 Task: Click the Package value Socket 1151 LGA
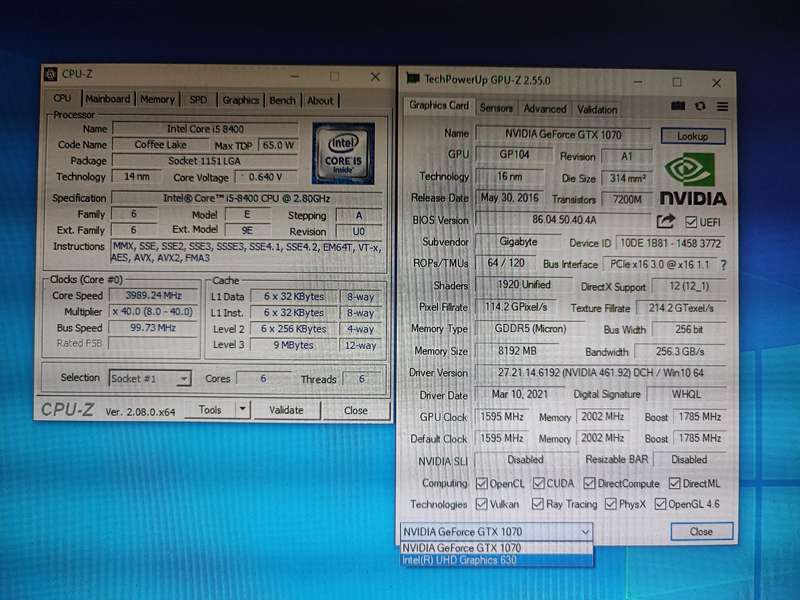(x=205, y=161)
